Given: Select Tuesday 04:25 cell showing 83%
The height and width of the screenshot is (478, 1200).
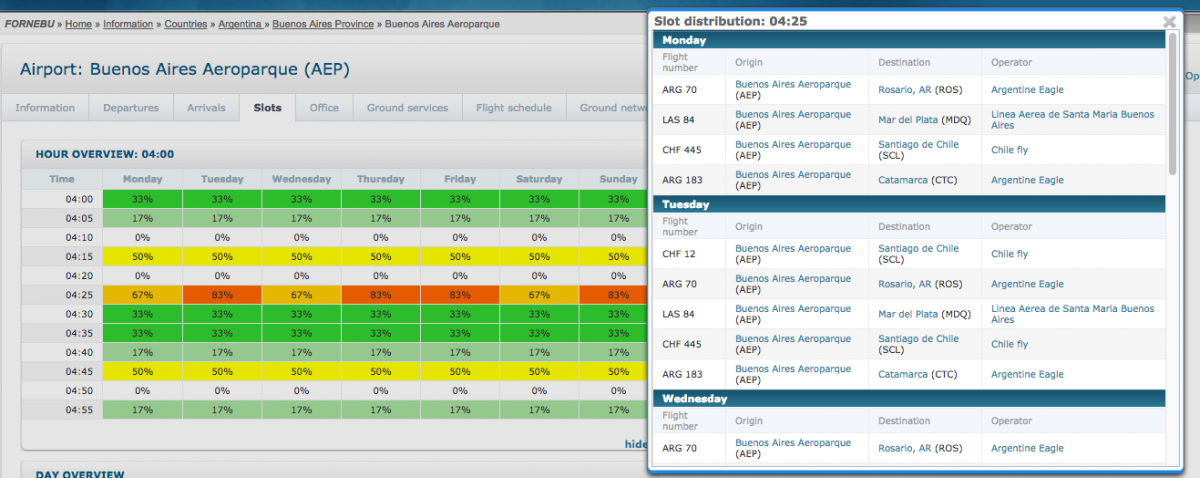Looking at the screenshot, I should (x=222, y=295).
